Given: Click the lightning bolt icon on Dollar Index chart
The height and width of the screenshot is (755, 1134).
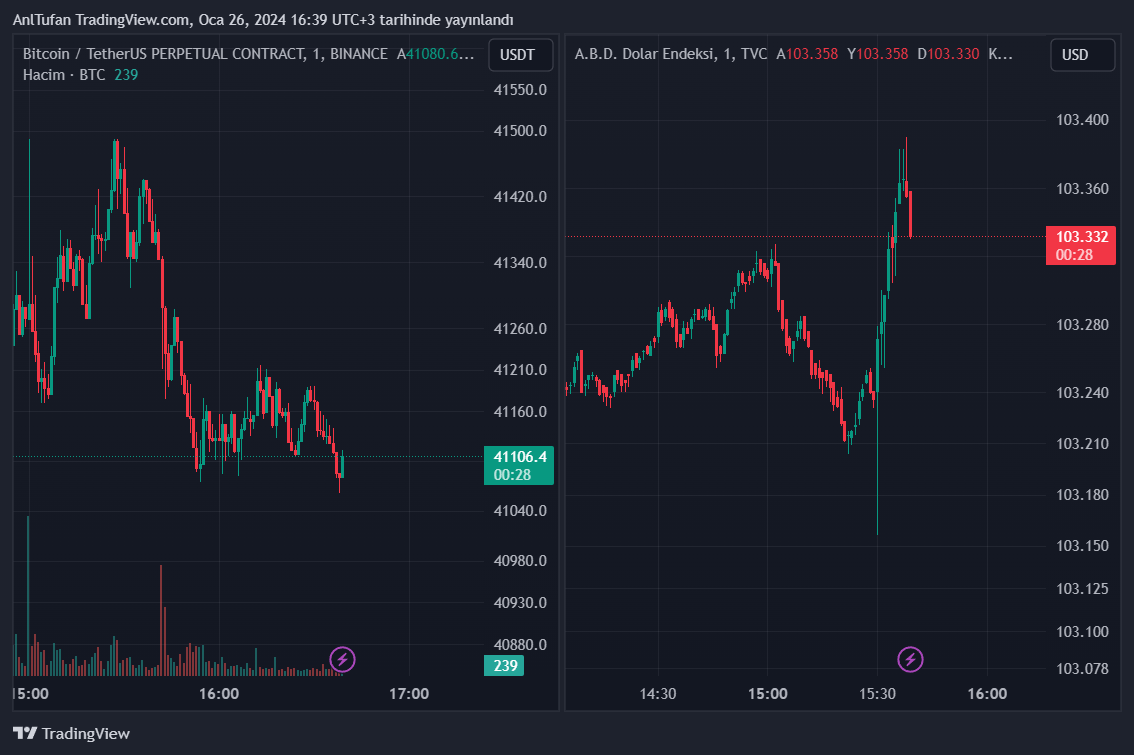Looking at the screenshot, I should [910, 659].
